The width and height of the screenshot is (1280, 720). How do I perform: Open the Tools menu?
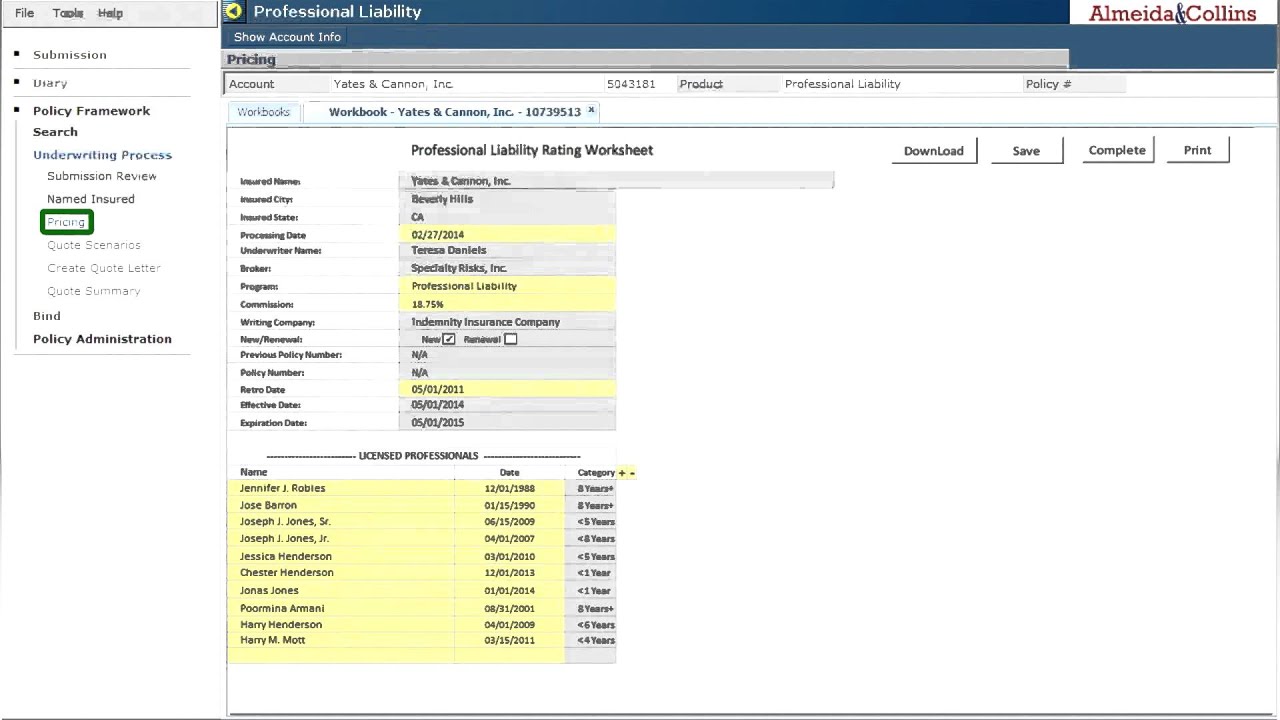68,13
